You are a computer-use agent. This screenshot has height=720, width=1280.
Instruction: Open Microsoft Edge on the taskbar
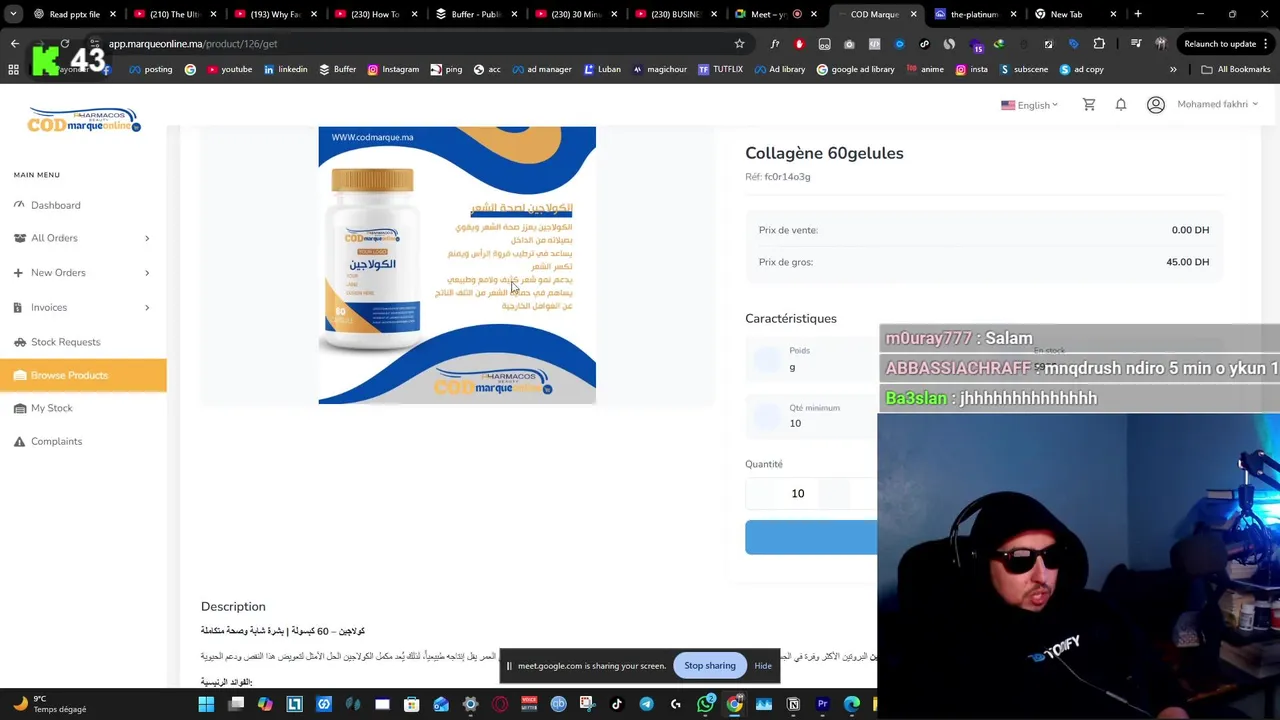click(852, 704)
